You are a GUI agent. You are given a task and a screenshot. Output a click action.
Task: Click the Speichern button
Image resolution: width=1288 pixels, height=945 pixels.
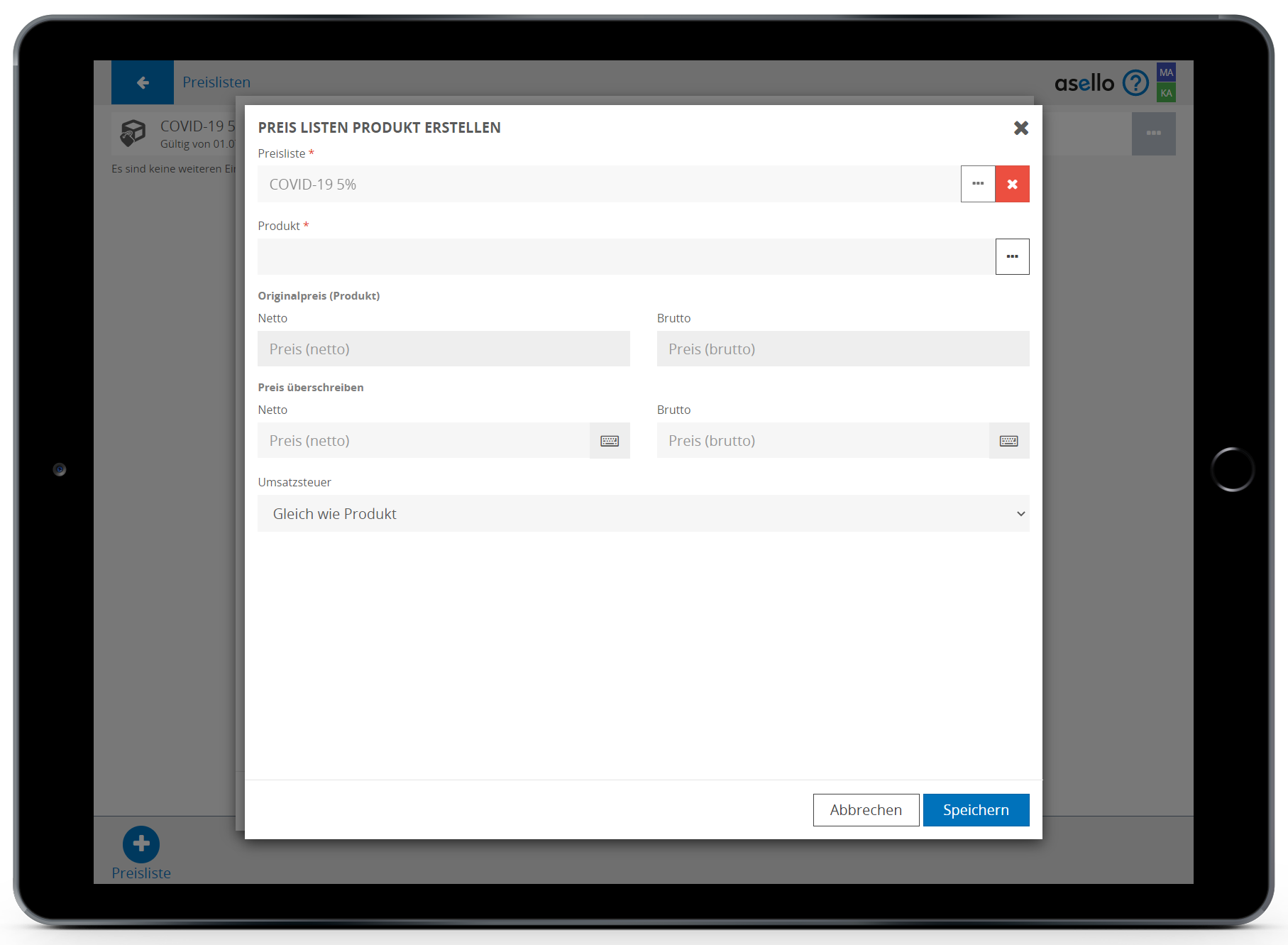pyautogui.click(x=976, y=810)
